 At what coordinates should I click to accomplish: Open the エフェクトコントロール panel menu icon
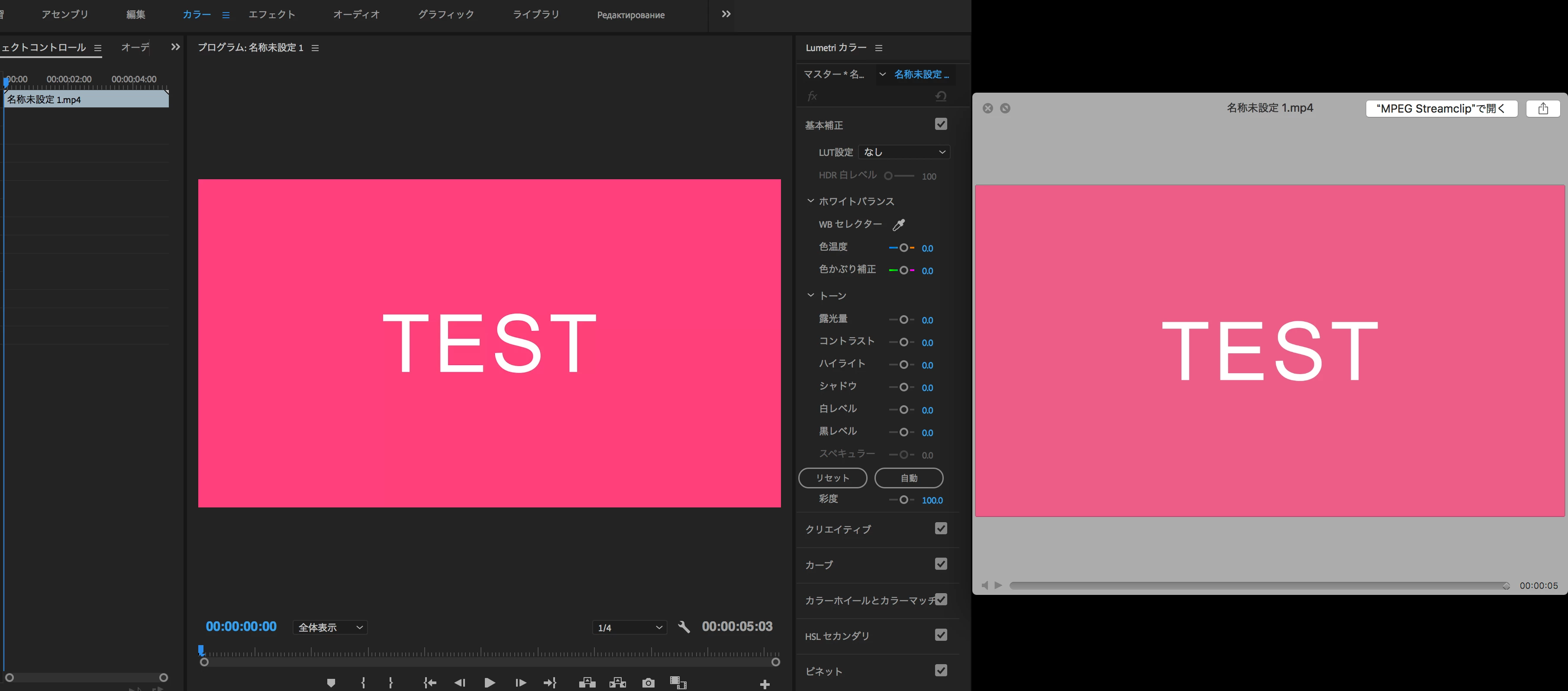pyautogui.click(x=98, y=48)
